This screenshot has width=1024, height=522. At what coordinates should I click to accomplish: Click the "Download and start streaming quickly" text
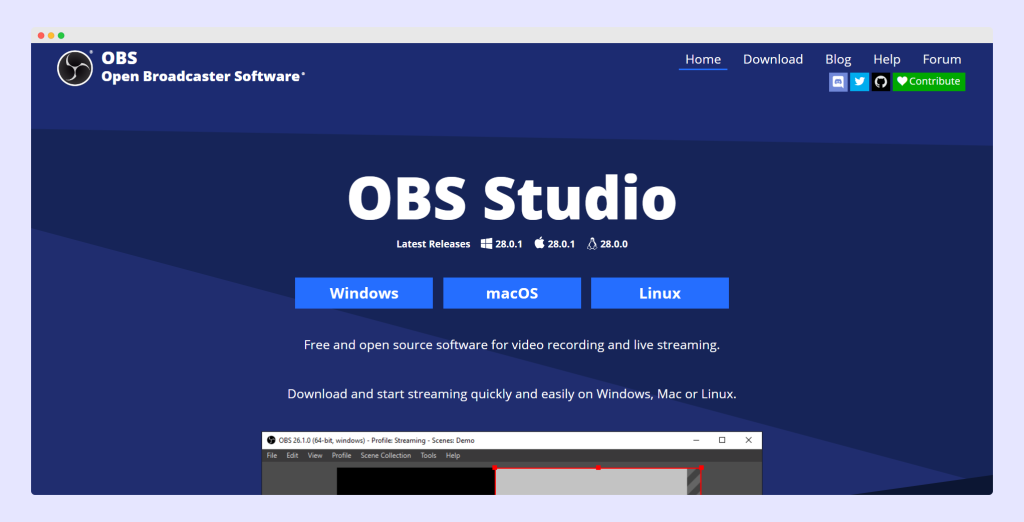pyautogui.click(x=512, y=394)
